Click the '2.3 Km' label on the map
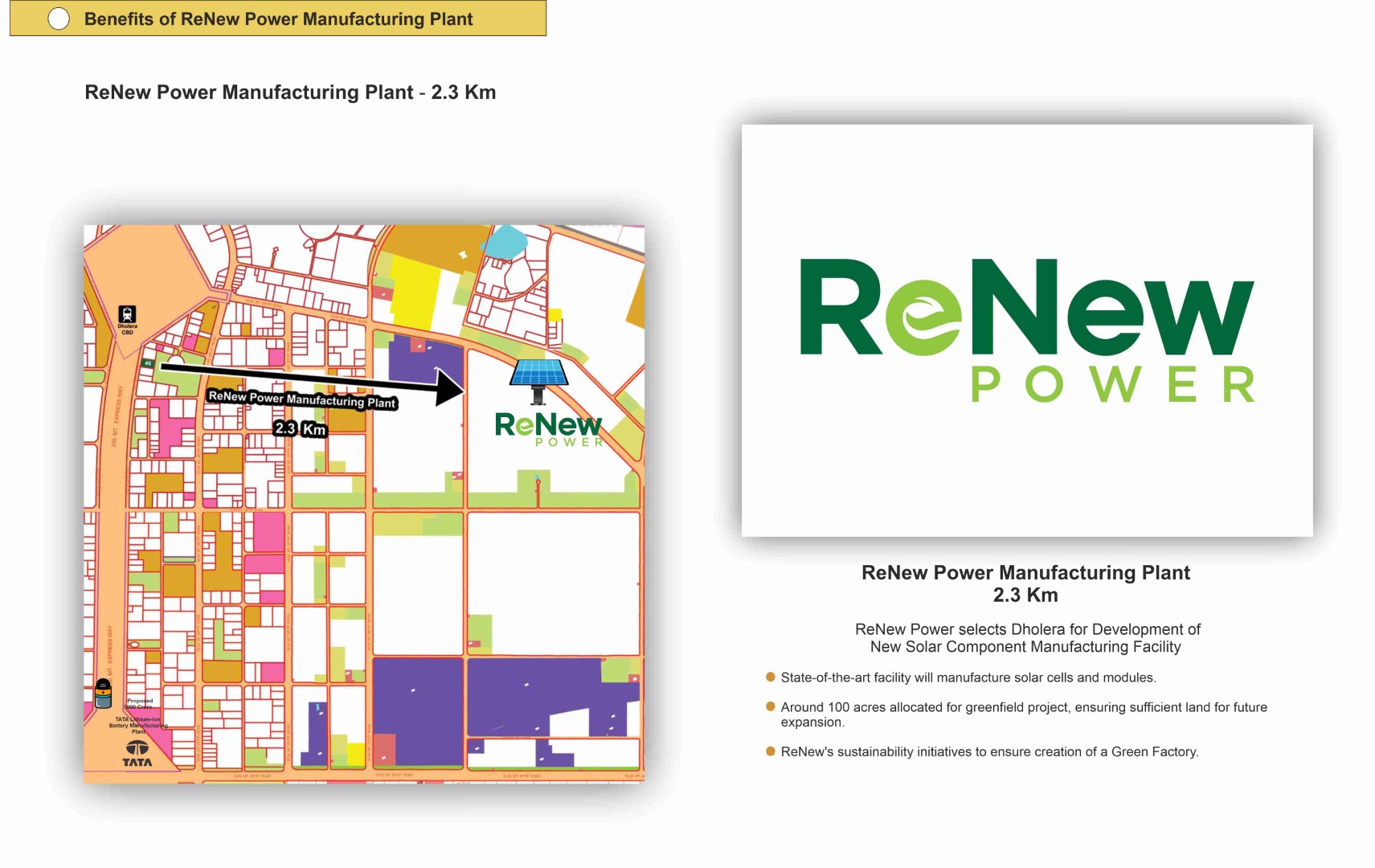This screenshot has width=1375, height=868. pos(300,428)
